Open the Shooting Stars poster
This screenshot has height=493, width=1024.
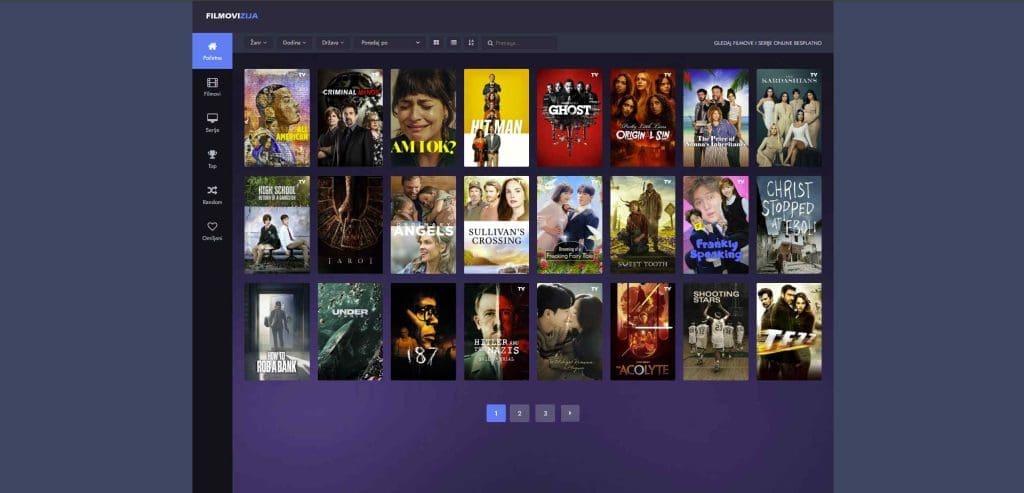[716, 332]
